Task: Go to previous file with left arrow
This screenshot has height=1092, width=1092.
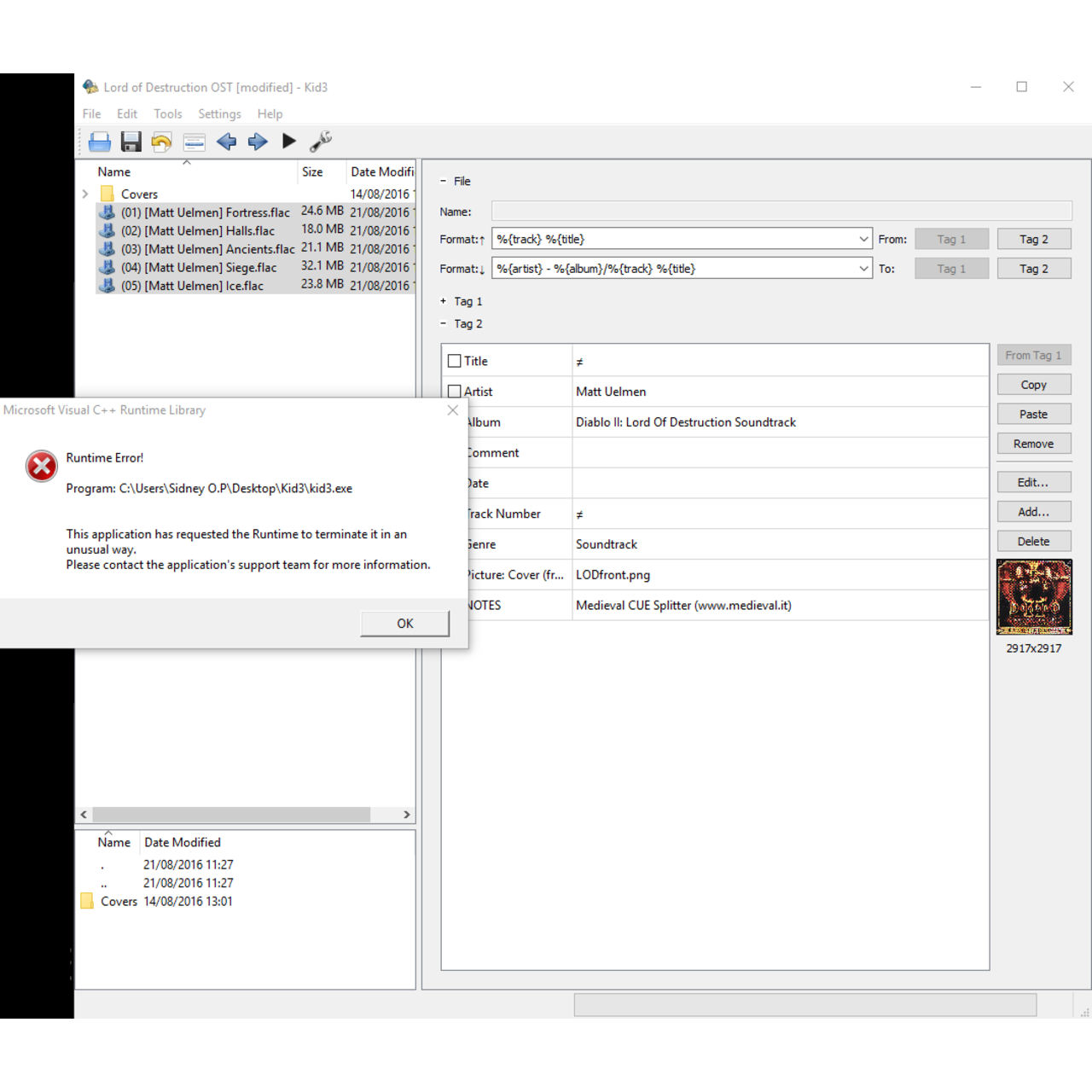Action: [226, 142]
